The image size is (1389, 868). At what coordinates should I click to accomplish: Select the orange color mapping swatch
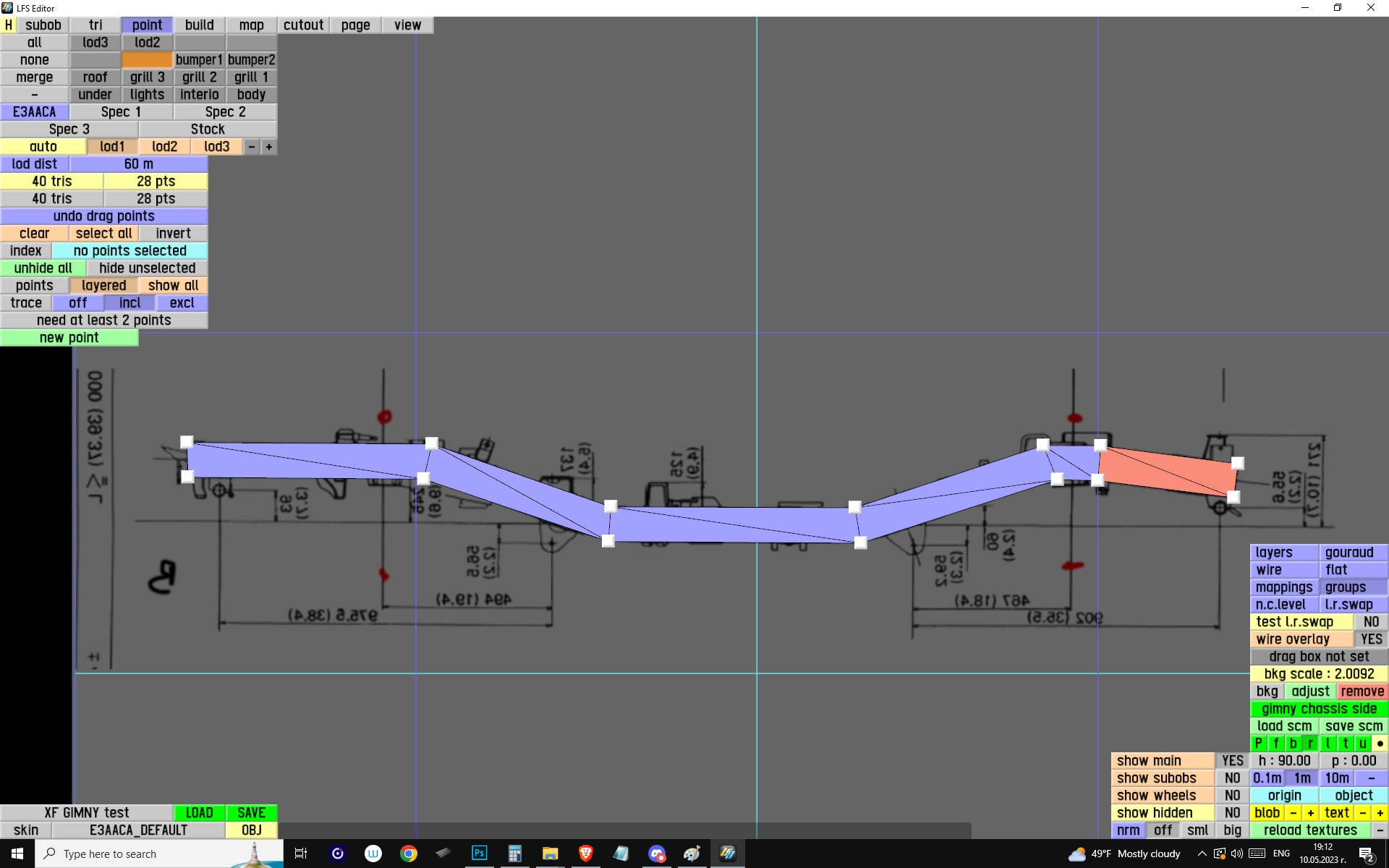(x=147, y=59)
